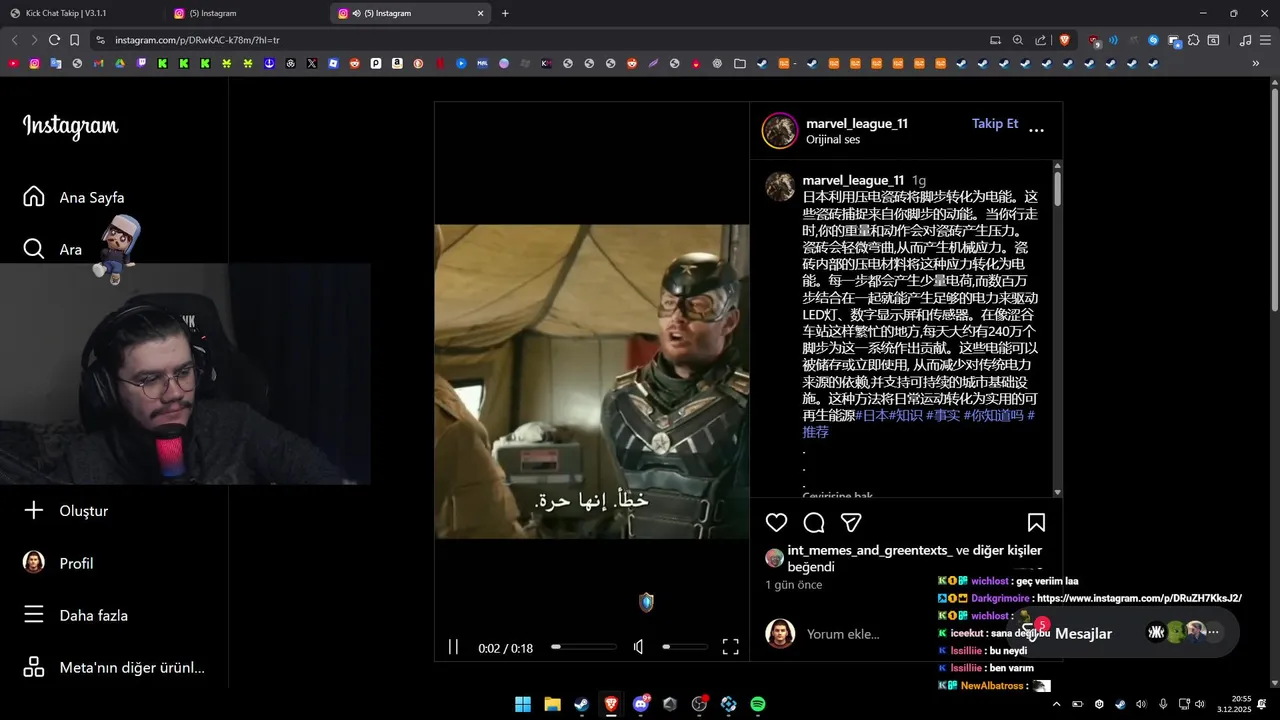This screenshot has width=1280, height=720.
Task: Open Discord from the taskbar
Action: [641, 704]
